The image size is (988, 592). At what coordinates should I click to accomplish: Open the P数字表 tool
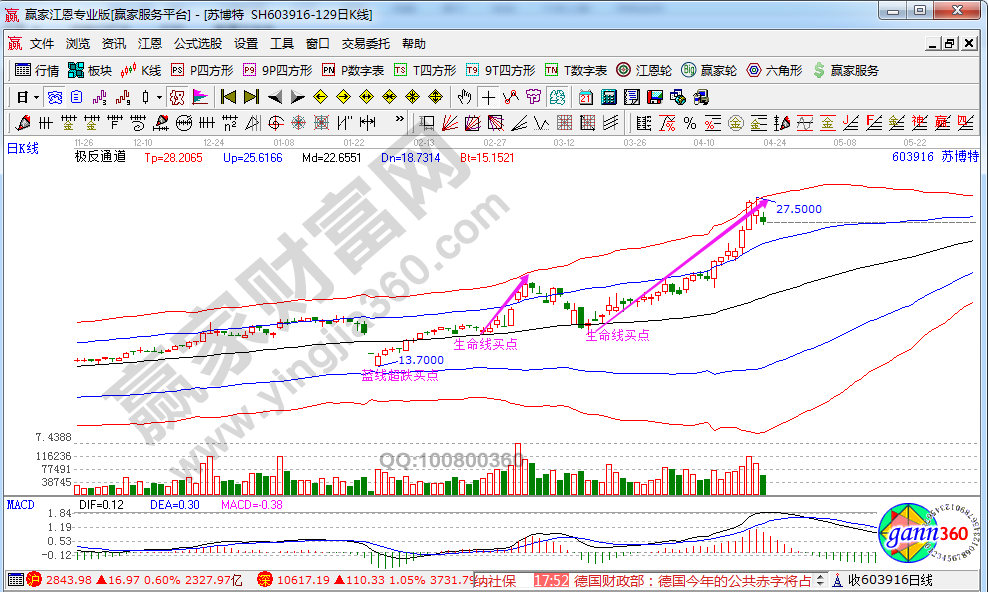pos(353,71)
